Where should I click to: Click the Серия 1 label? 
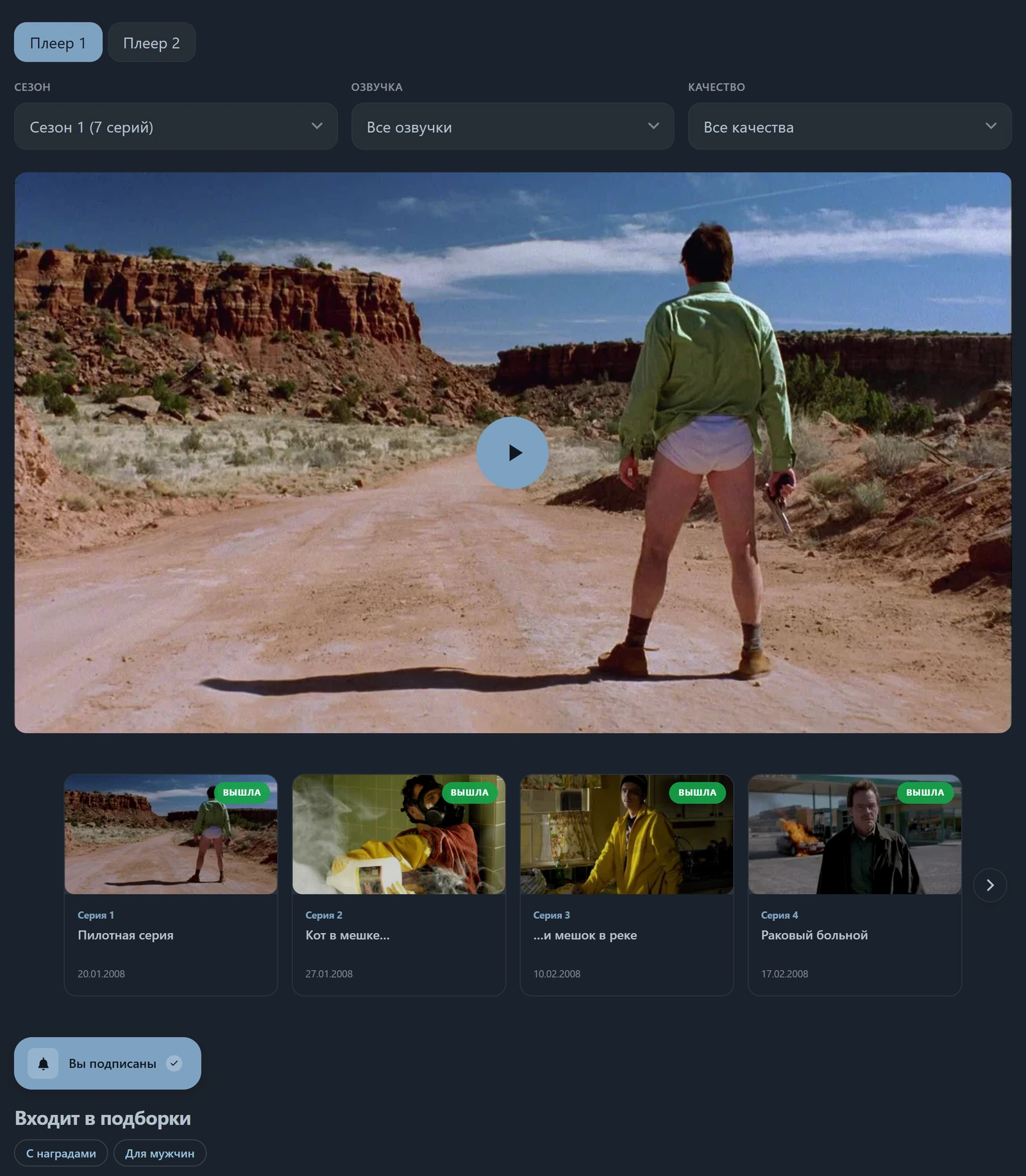96,915
